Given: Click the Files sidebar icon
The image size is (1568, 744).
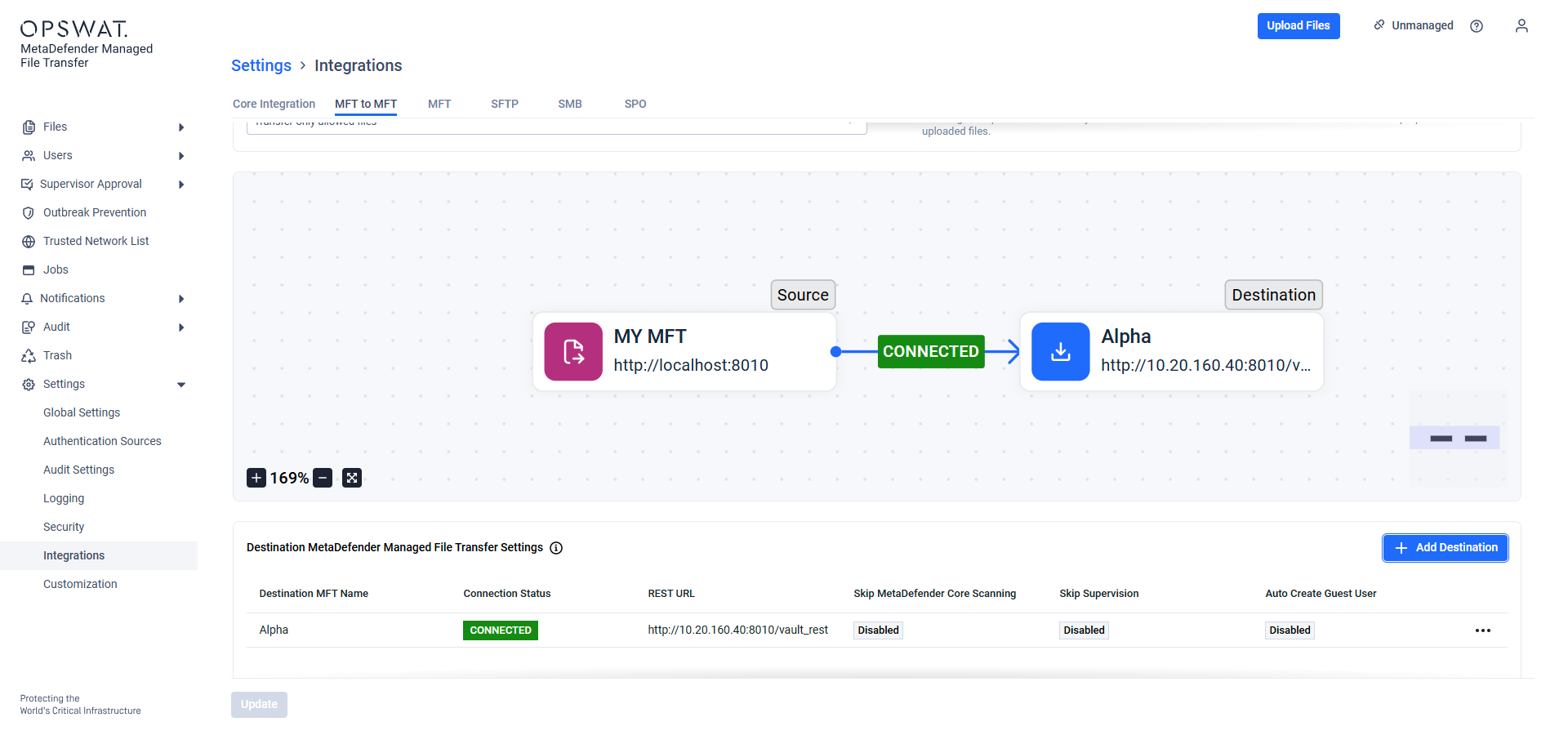Looking at the screenshot, I should point(29,127).
